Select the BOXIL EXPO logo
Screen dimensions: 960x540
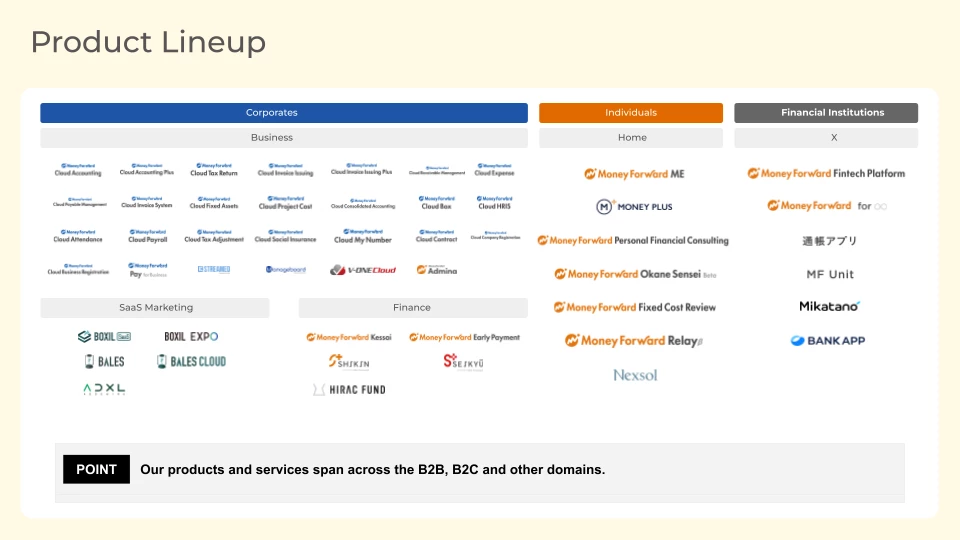coord(191,336)
